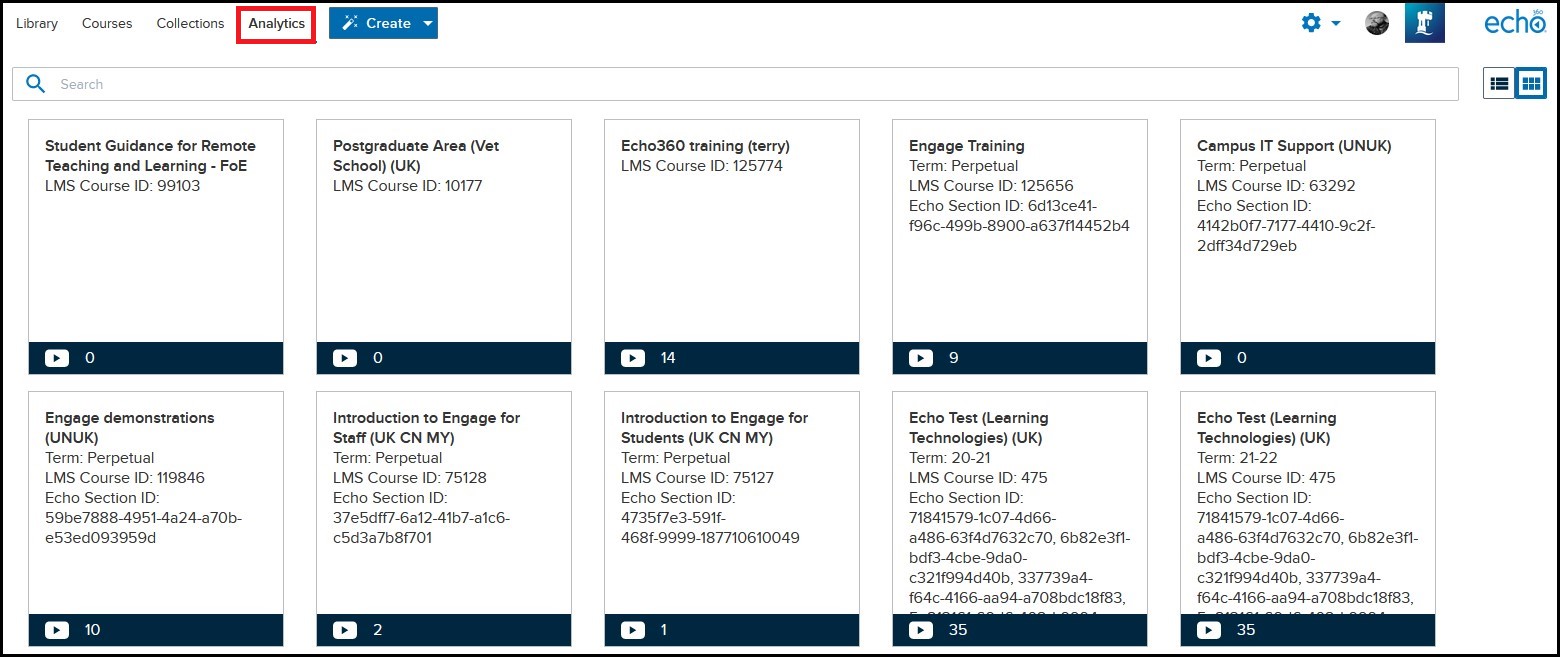Click the 'Term: 20-21' line
Screen dimensions: 1560x657
[950, 458]
